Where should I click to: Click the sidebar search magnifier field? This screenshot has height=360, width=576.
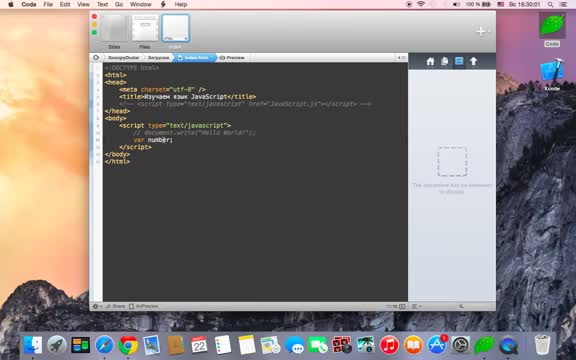461,306
